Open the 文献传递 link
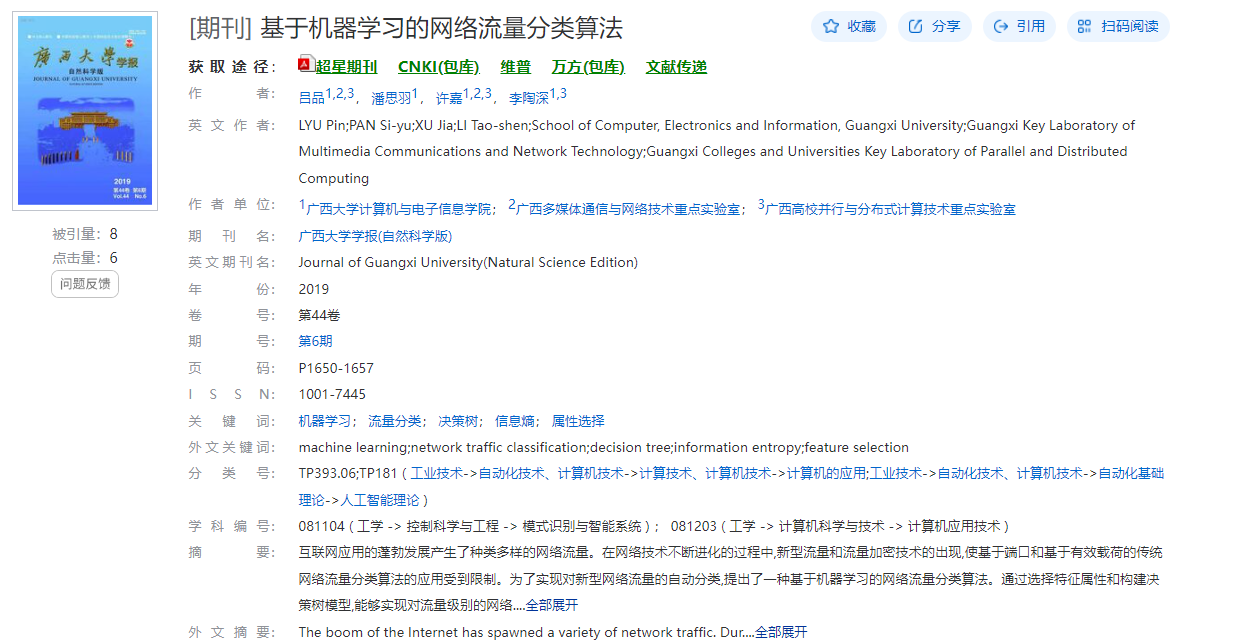 tap(676, 67)
